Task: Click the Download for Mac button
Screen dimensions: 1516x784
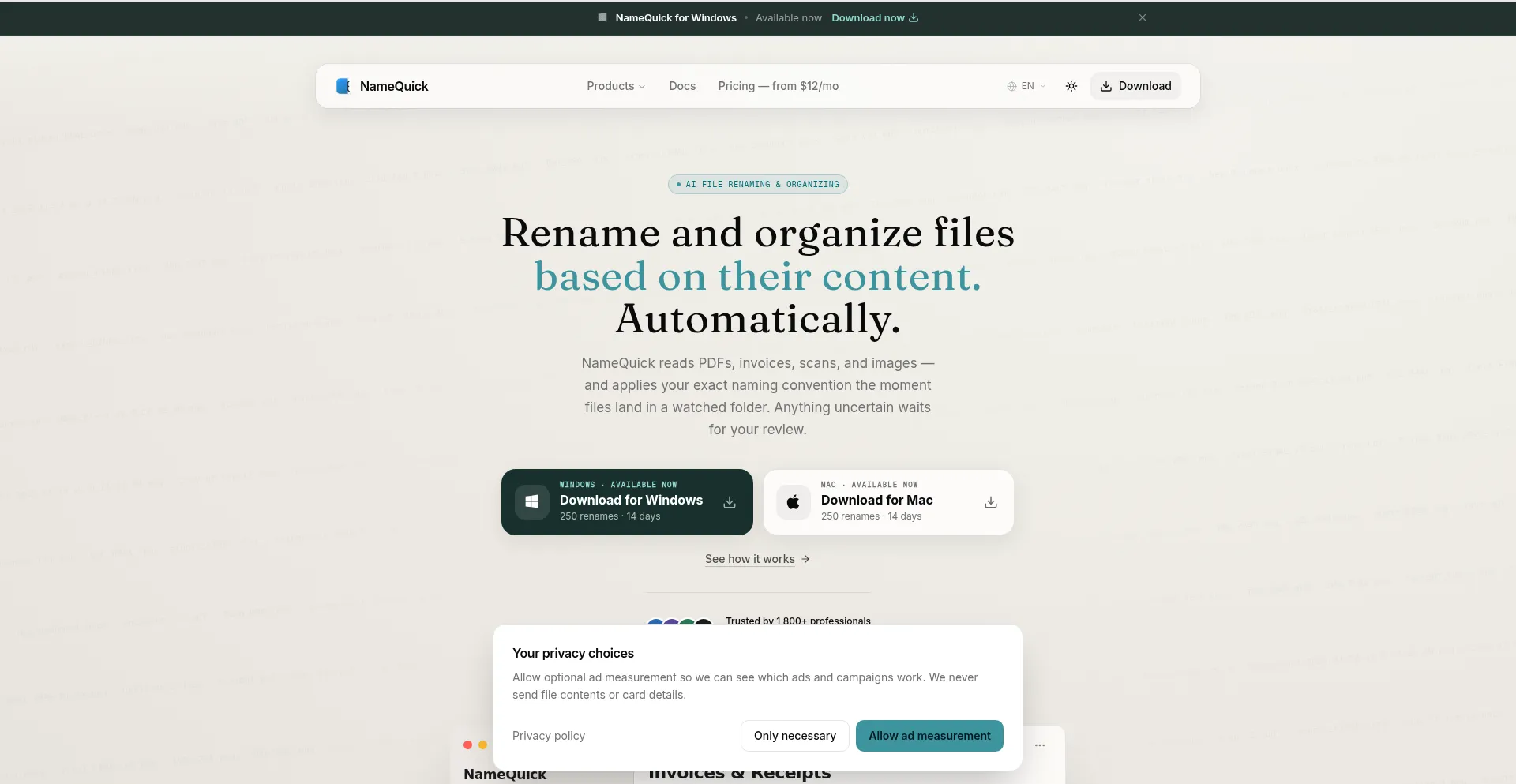Action: [888, 502]
